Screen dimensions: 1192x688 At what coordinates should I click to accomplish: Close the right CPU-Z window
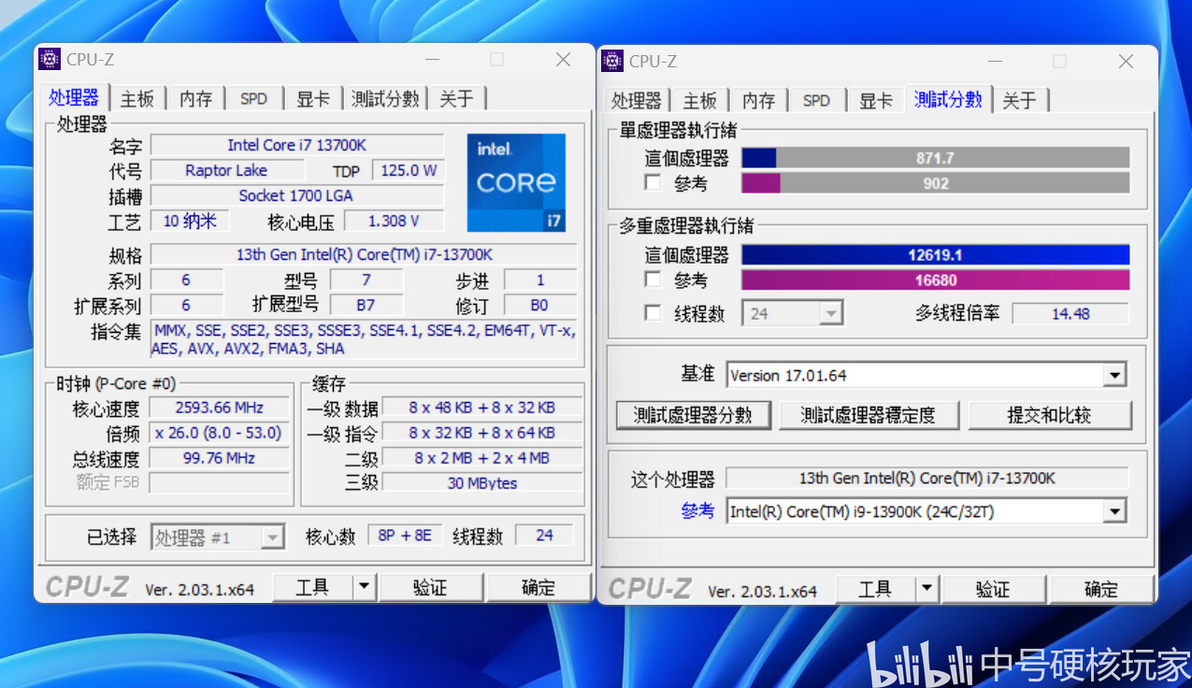coord(1126,61)
